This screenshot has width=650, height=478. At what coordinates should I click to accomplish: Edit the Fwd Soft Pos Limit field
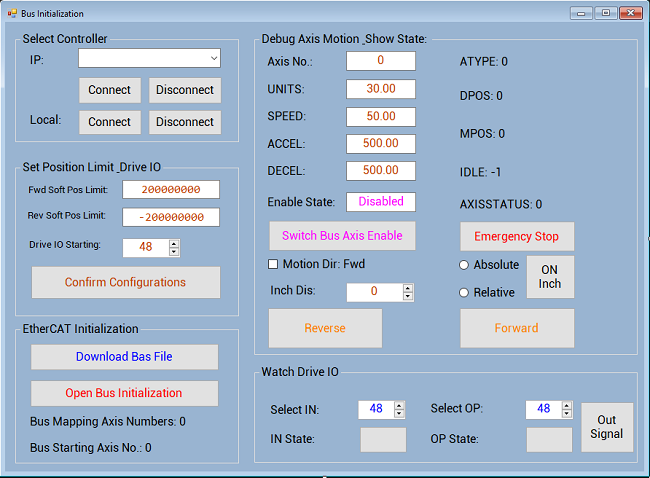(171, 189)
